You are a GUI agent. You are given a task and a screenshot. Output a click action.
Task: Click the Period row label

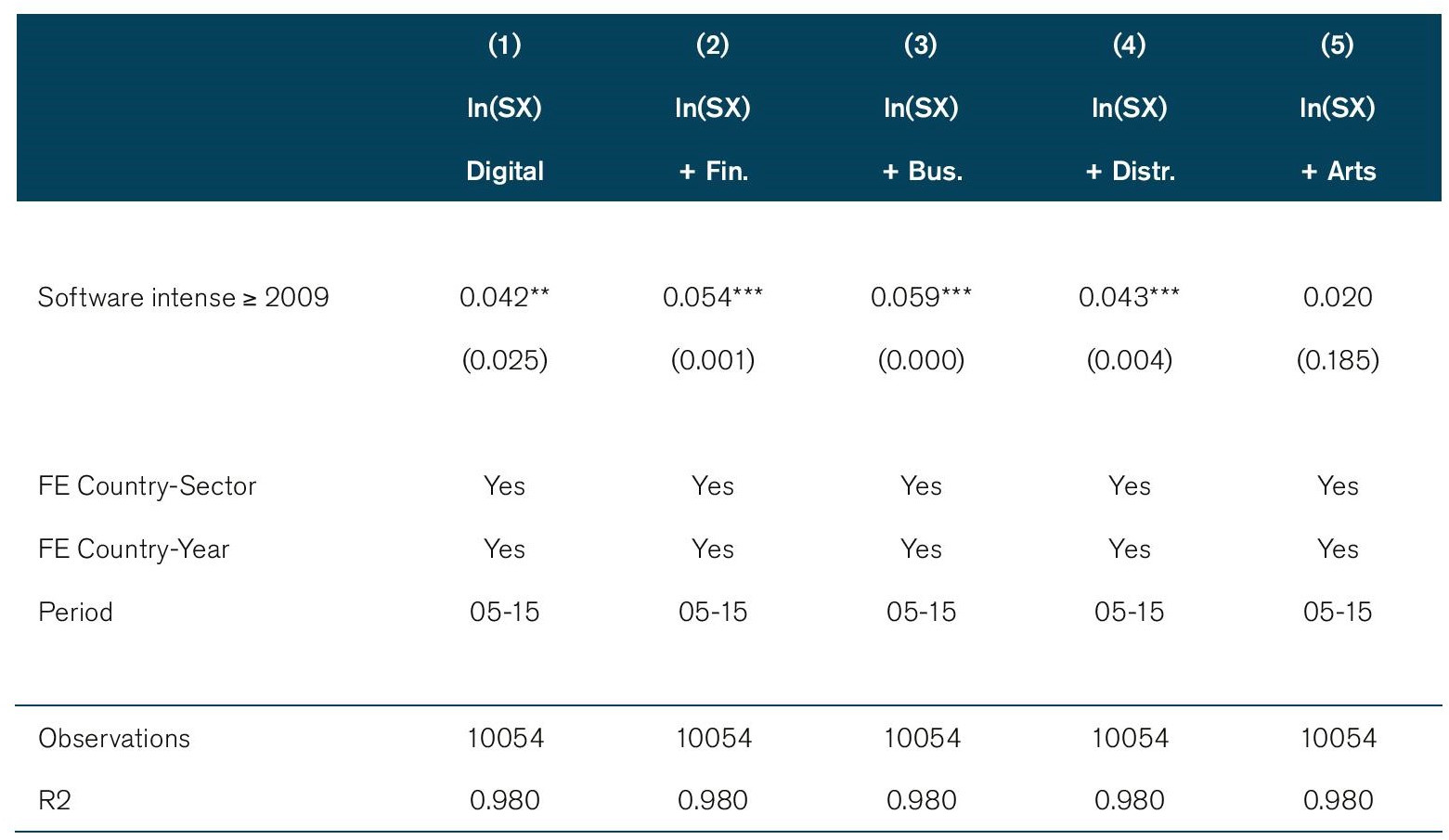click(75, 613)
